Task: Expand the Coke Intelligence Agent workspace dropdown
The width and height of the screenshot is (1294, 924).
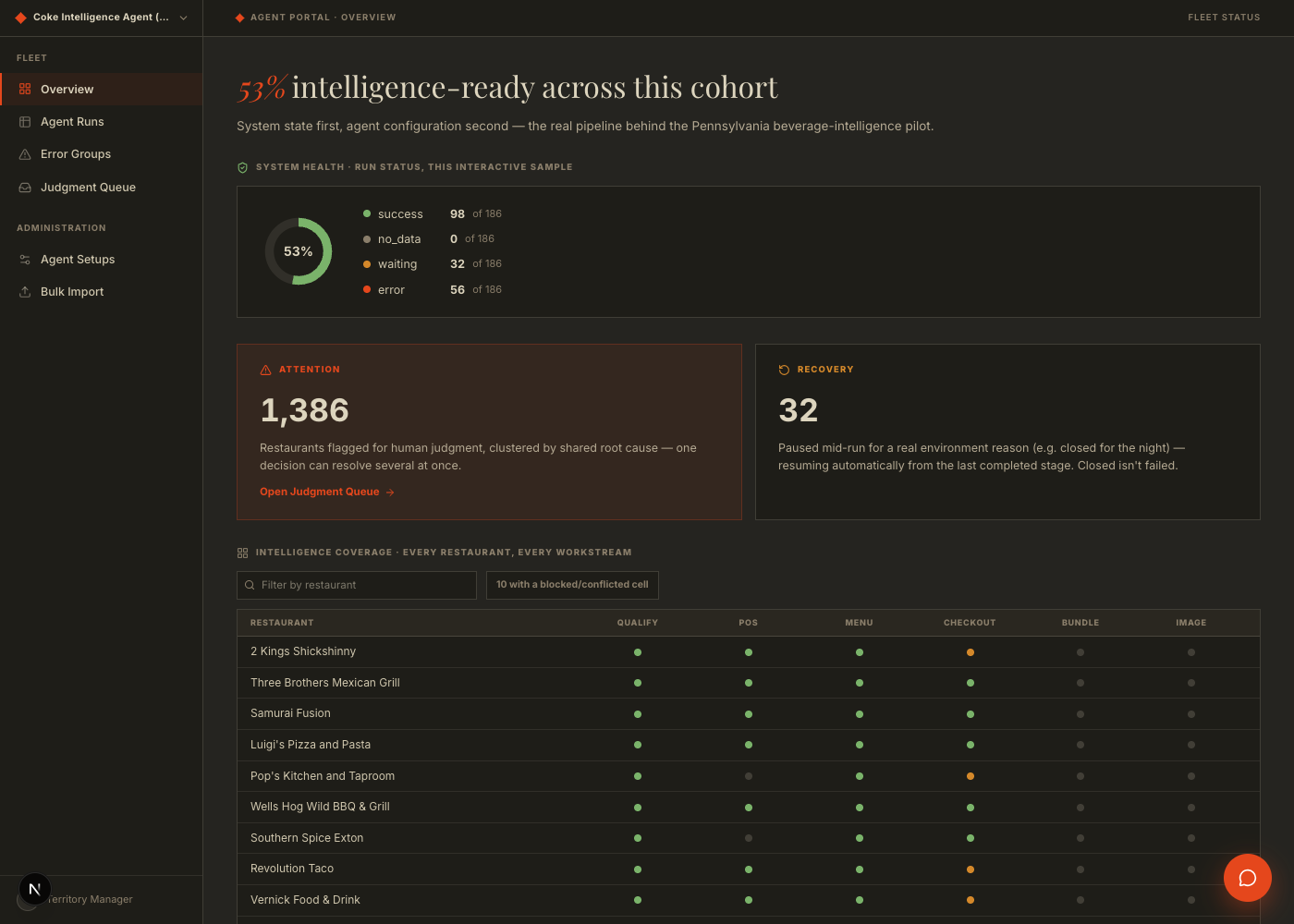Action: (x=102, y=18)
